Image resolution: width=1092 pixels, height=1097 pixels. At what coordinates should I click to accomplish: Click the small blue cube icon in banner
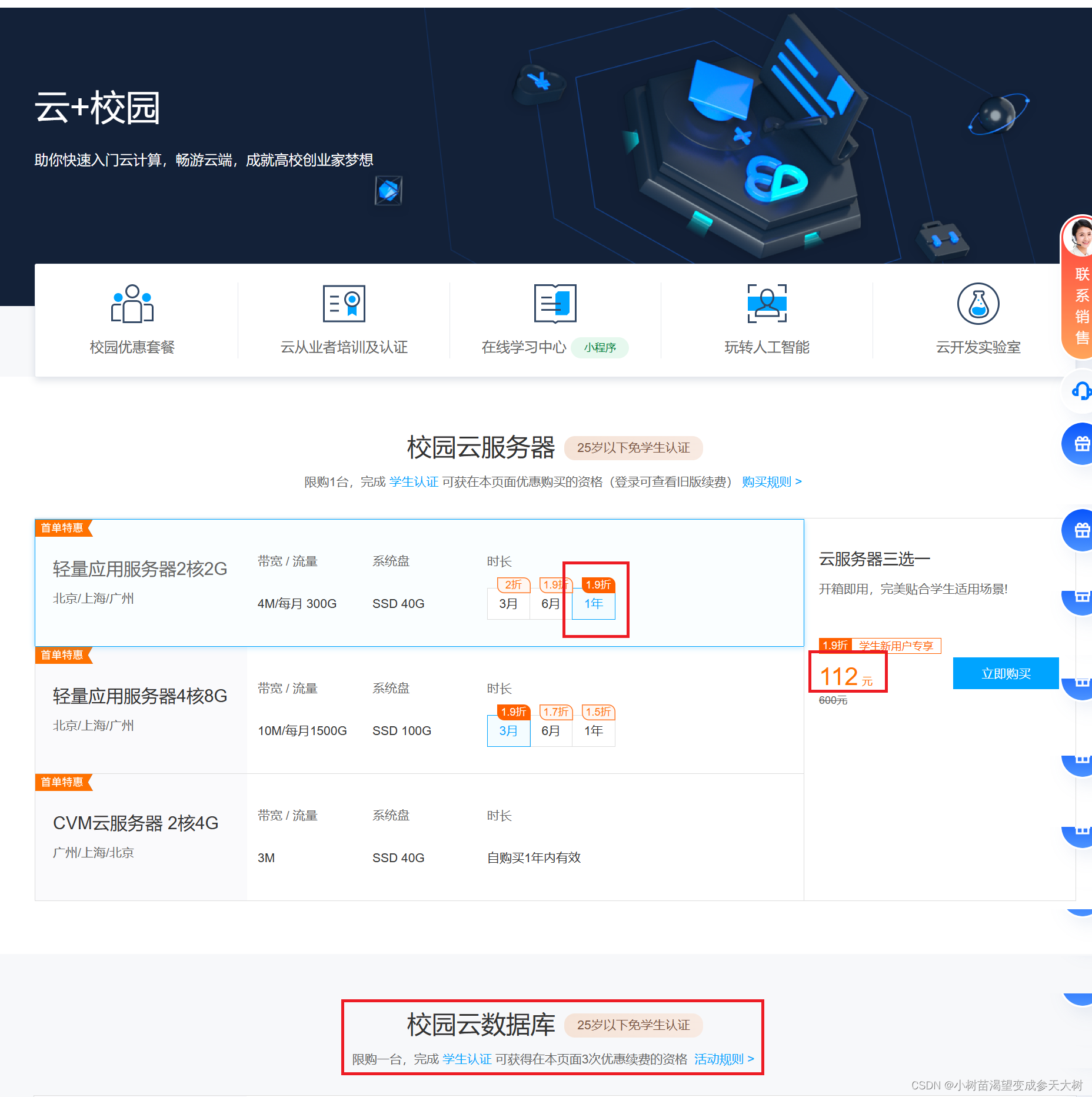[x=388, y=191]
